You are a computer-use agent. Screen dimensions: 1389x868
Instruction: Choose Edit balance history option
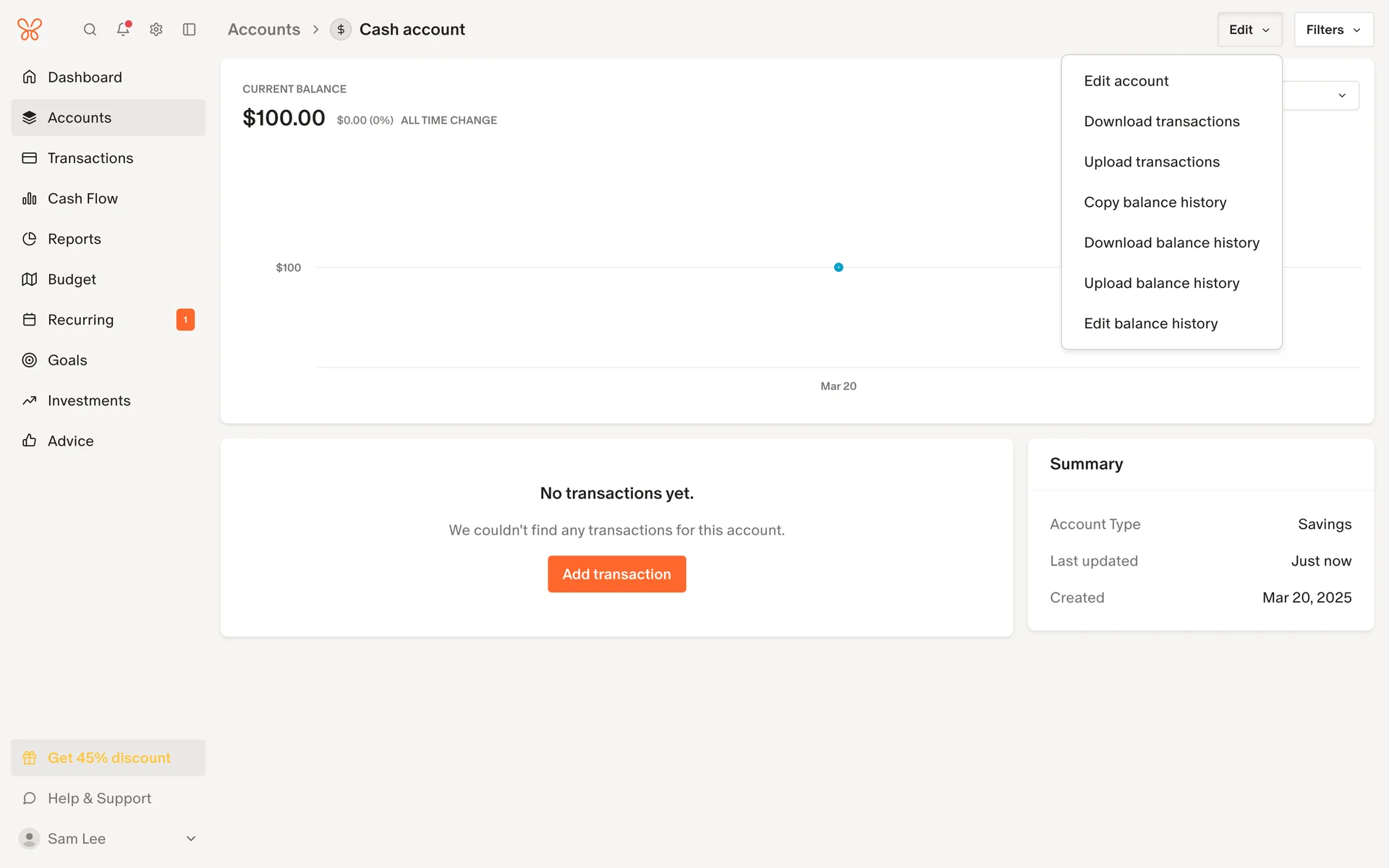coord(1150,324)
